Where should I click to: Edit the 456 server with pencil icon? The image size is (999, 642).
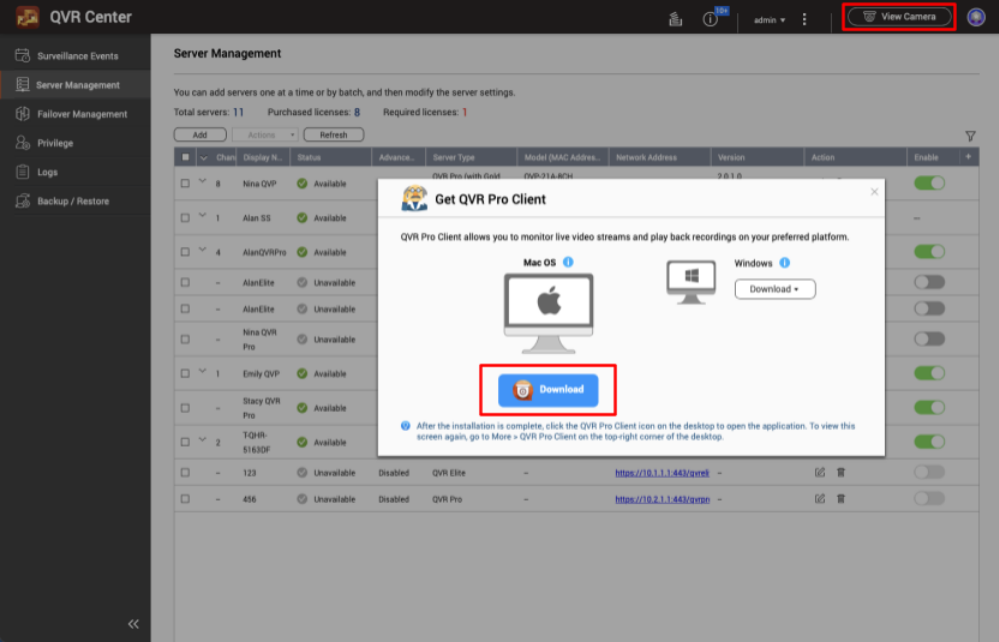coord(819,499)
